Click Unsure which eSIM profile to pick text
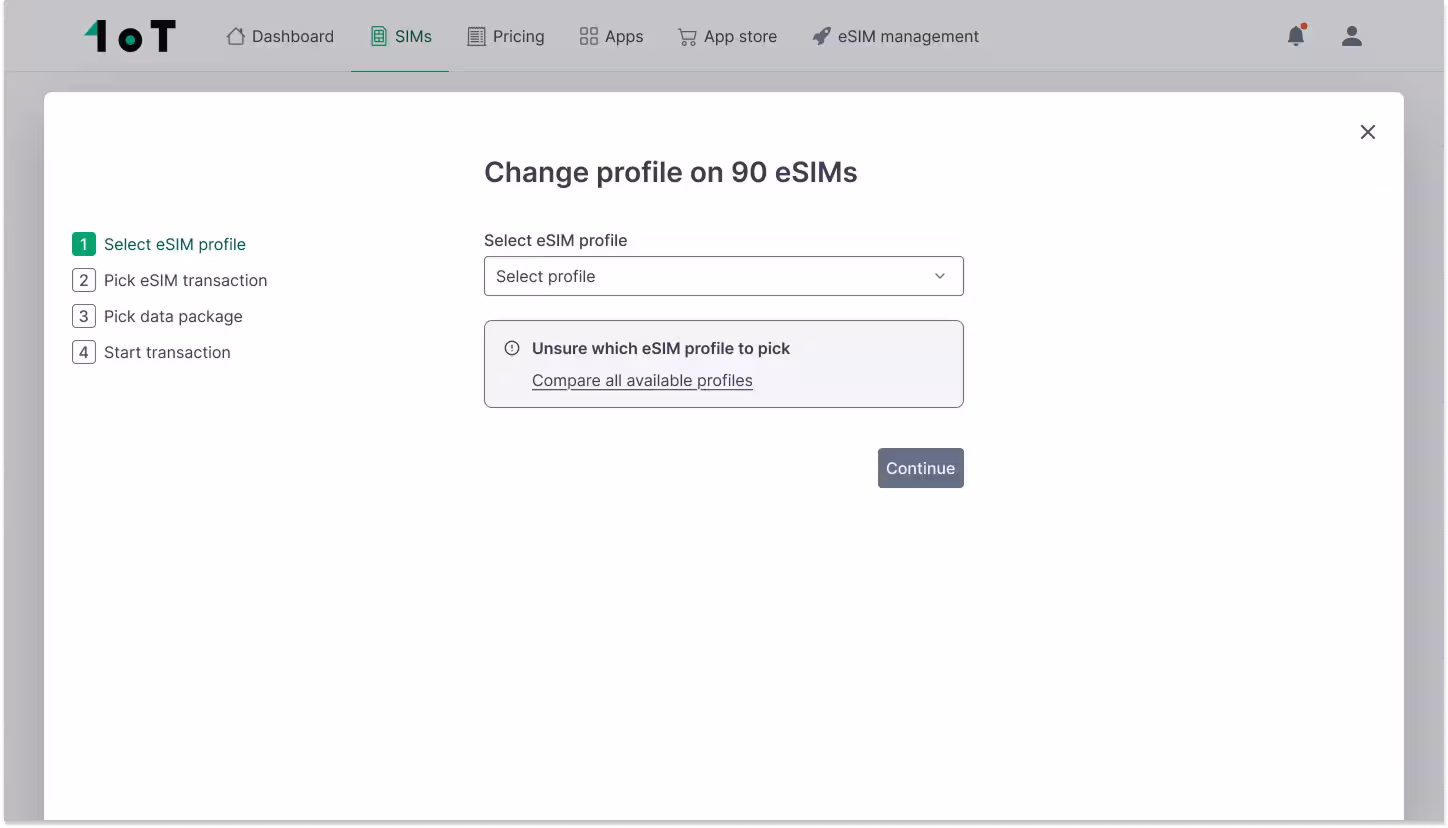The width and height of the screenshot is (1448, 828). coord(661,348)
